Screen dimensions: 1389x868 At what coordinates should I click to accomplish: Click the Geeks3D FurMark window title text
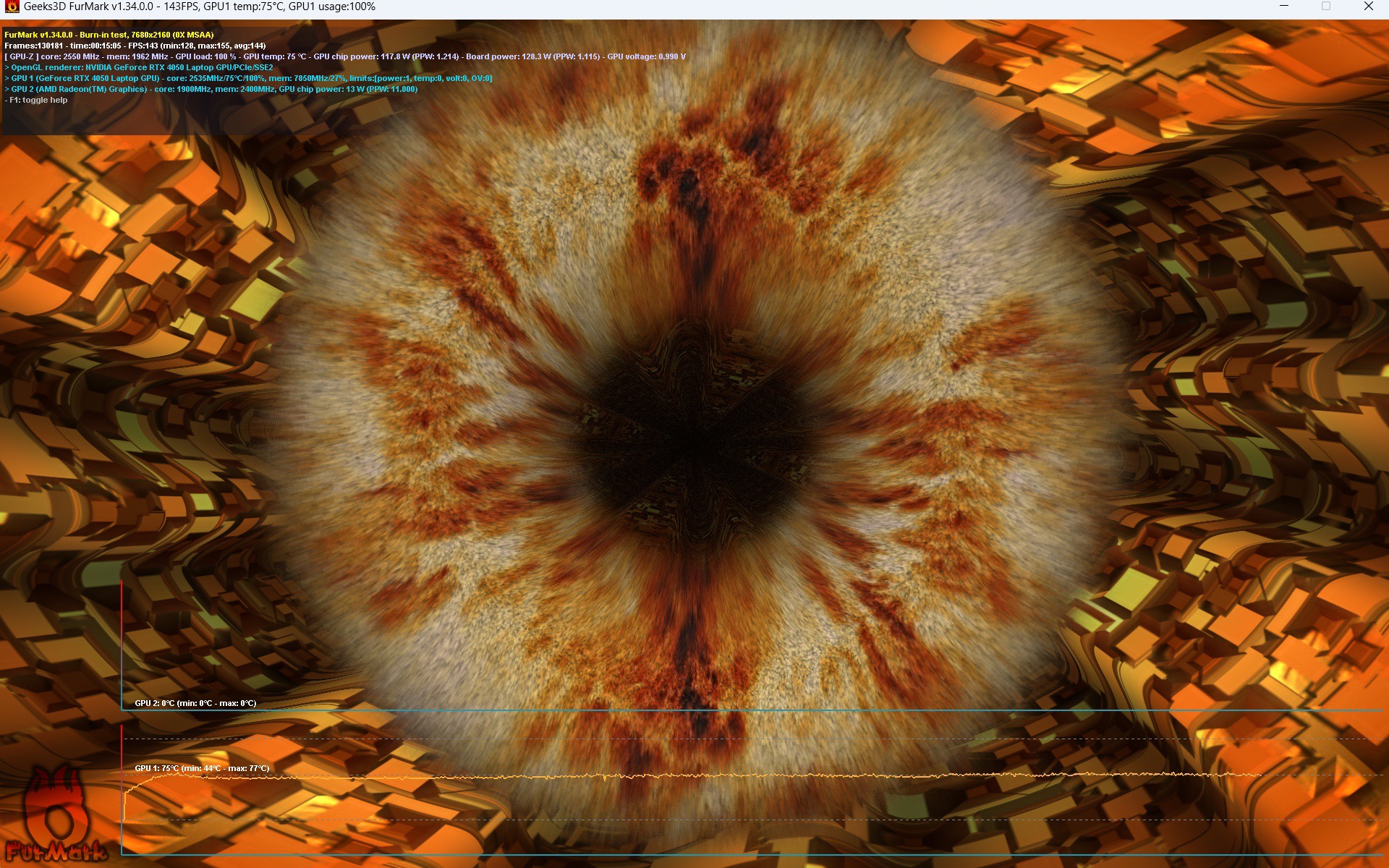pyautogui.click(x=199, y=7)
